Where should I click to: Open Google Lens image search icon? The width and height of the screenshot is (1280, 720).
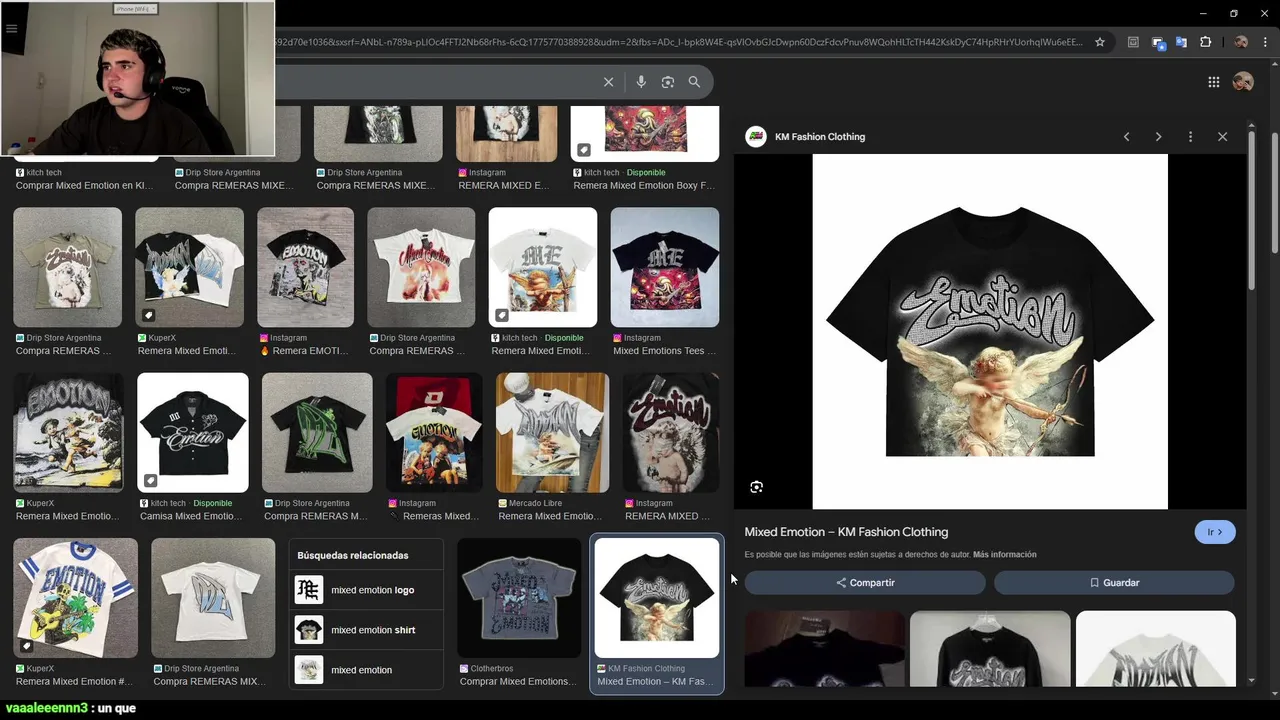[x=668, y=82]
